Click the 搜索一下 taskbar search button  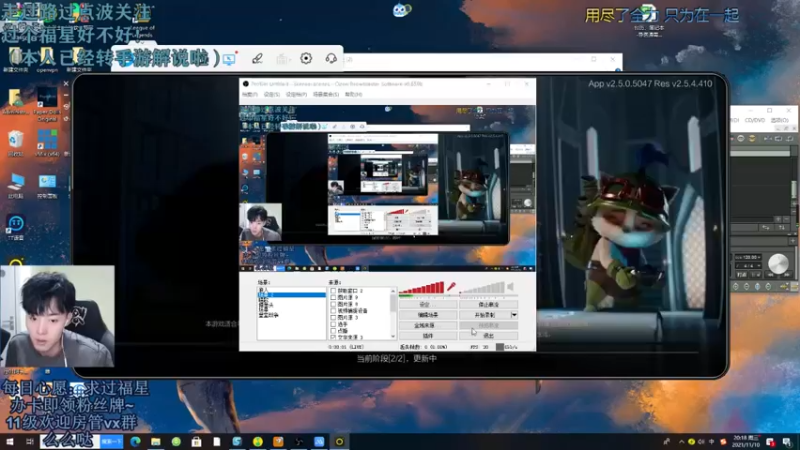point(112,441)
